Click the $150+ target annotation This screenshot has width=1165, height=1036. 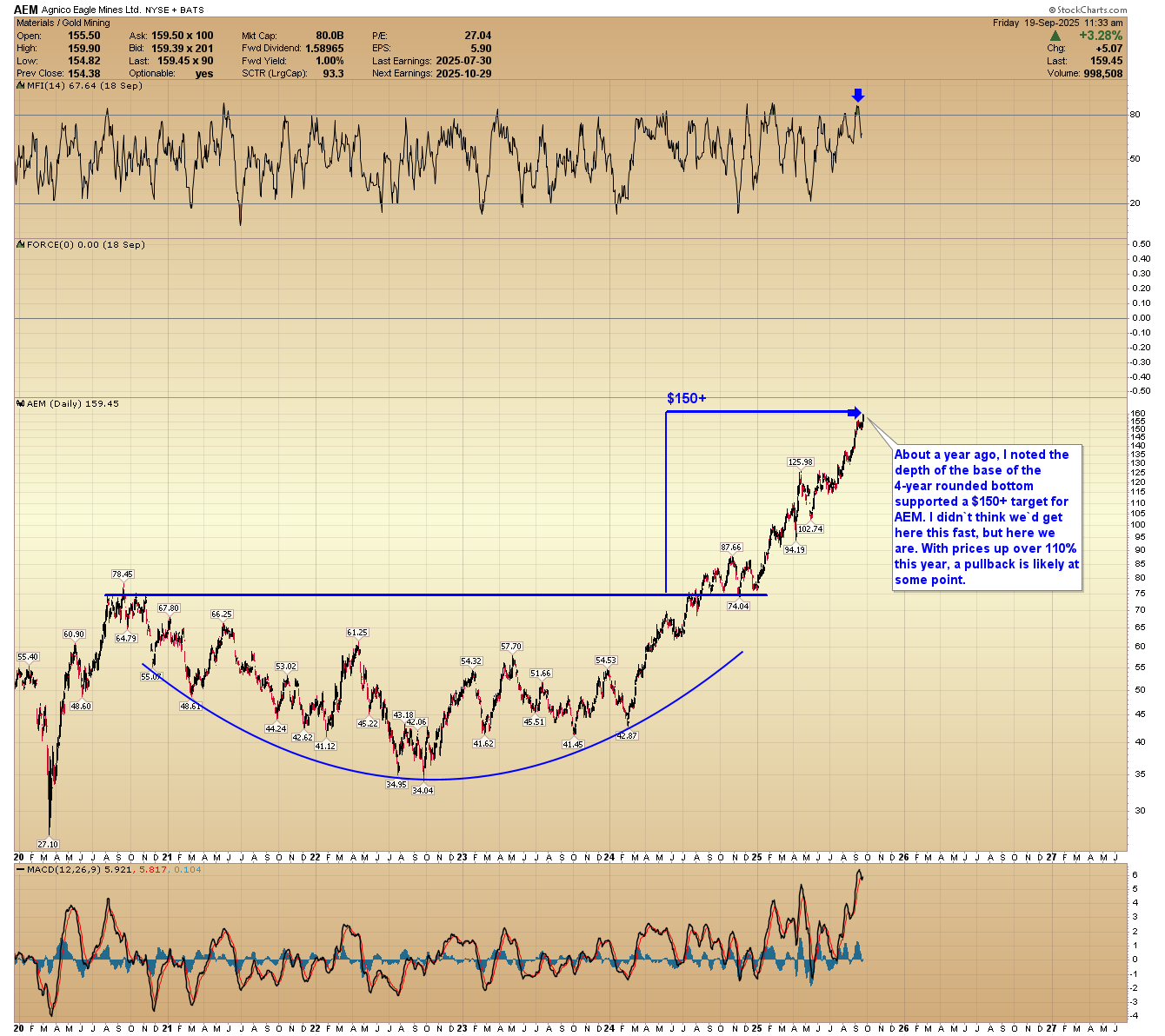687,398
